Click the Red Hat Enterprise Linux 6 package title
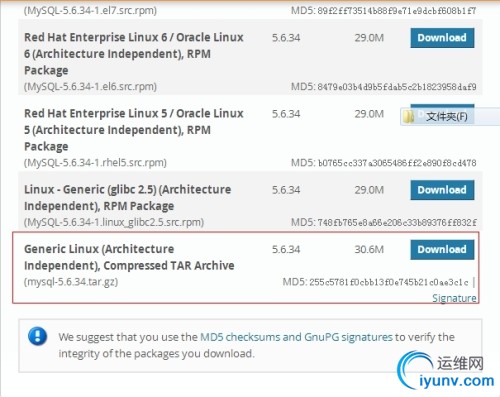This screenshot has height=397, width=500. (134, 54)
